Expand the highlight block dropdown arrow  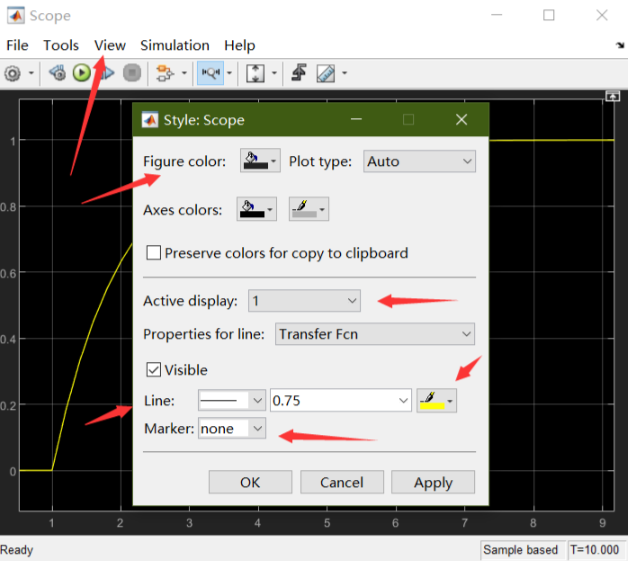tap(184, 73)
